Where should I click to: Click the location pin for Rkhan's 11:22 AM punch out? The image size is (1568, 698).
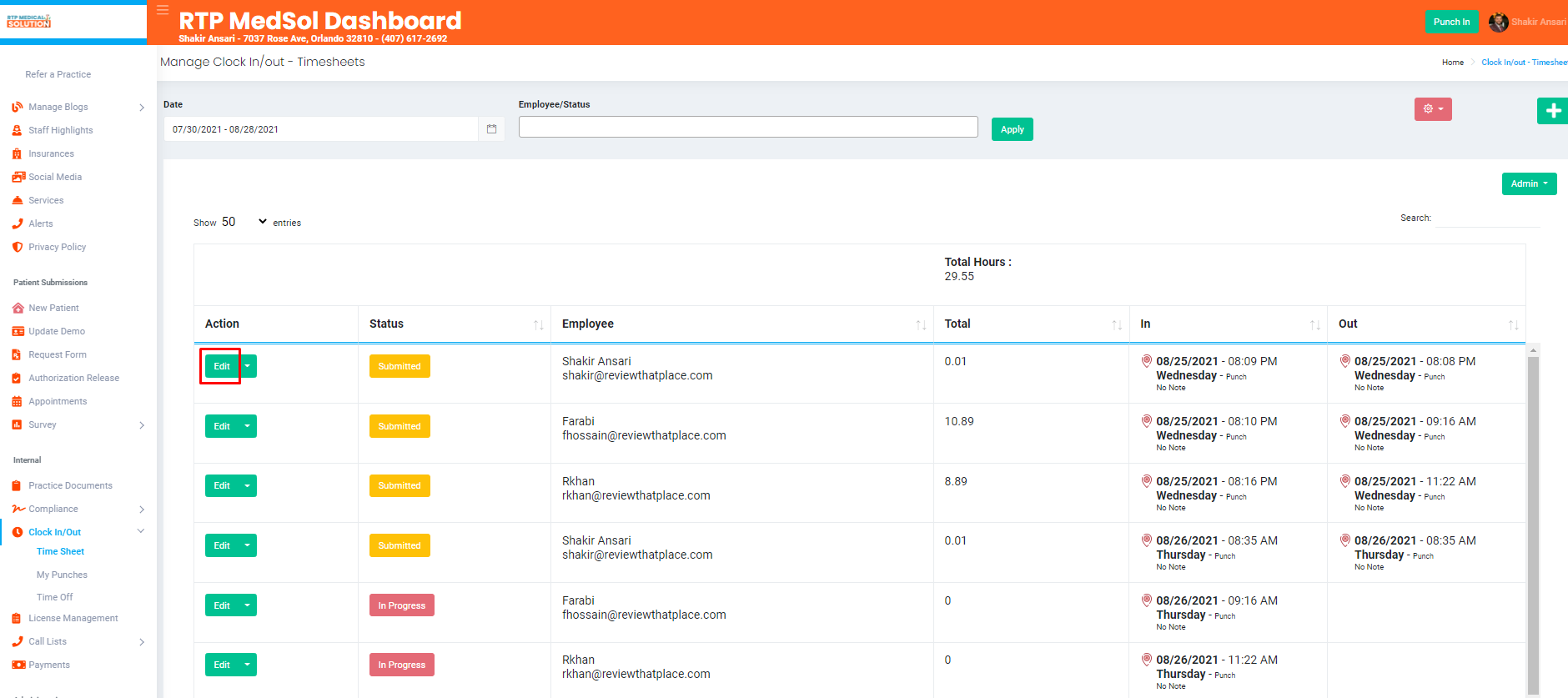tap(1345, 481)
